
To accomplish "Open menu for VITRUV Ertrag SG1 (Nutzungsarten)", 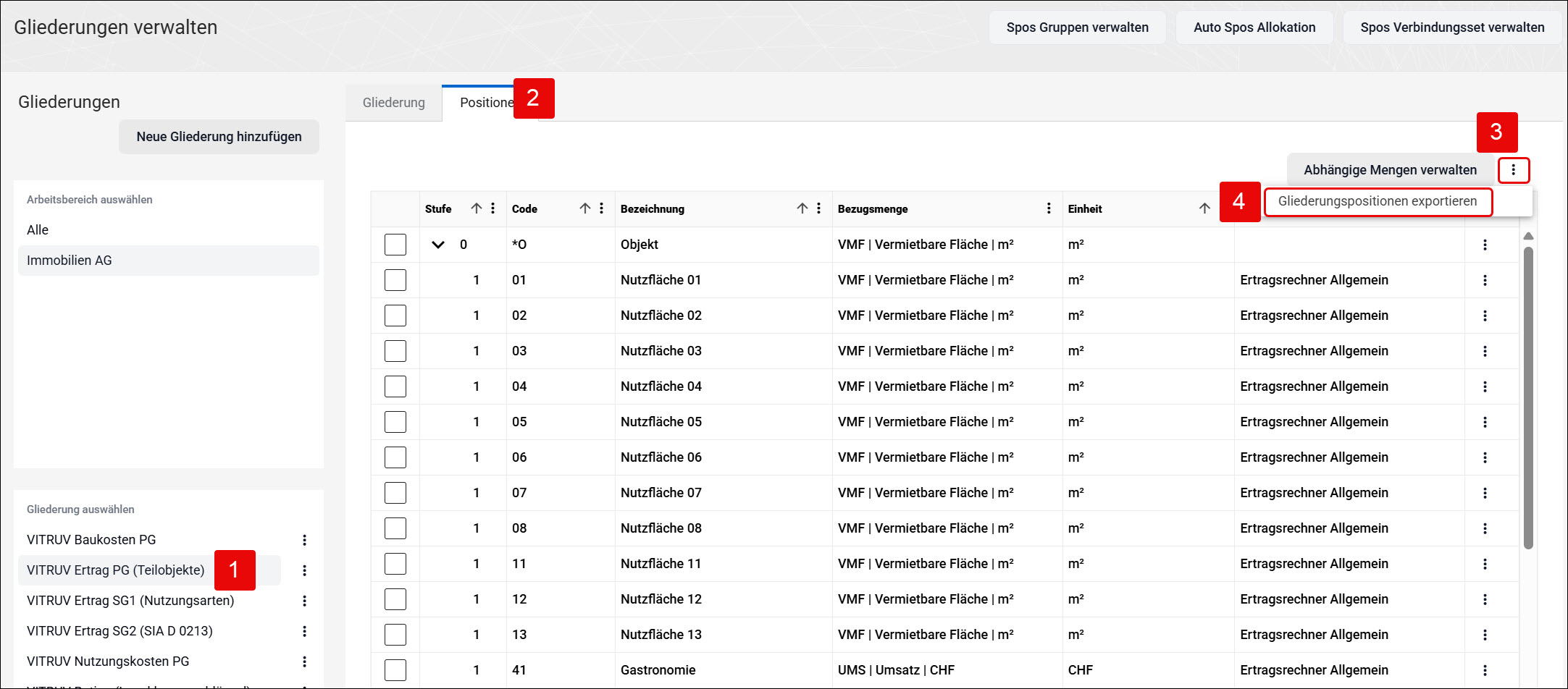I will click(x=304, y=601).
